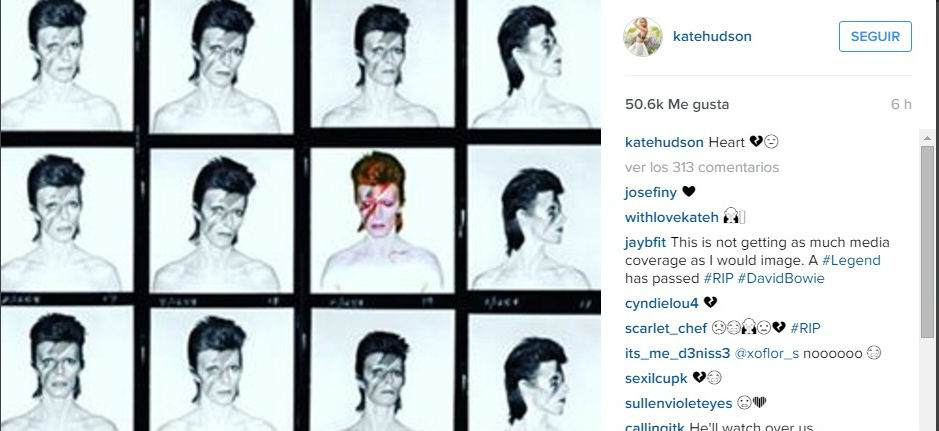Visit the withlovekateh commenter profile

pyautogui.click(x=671, y=217)
